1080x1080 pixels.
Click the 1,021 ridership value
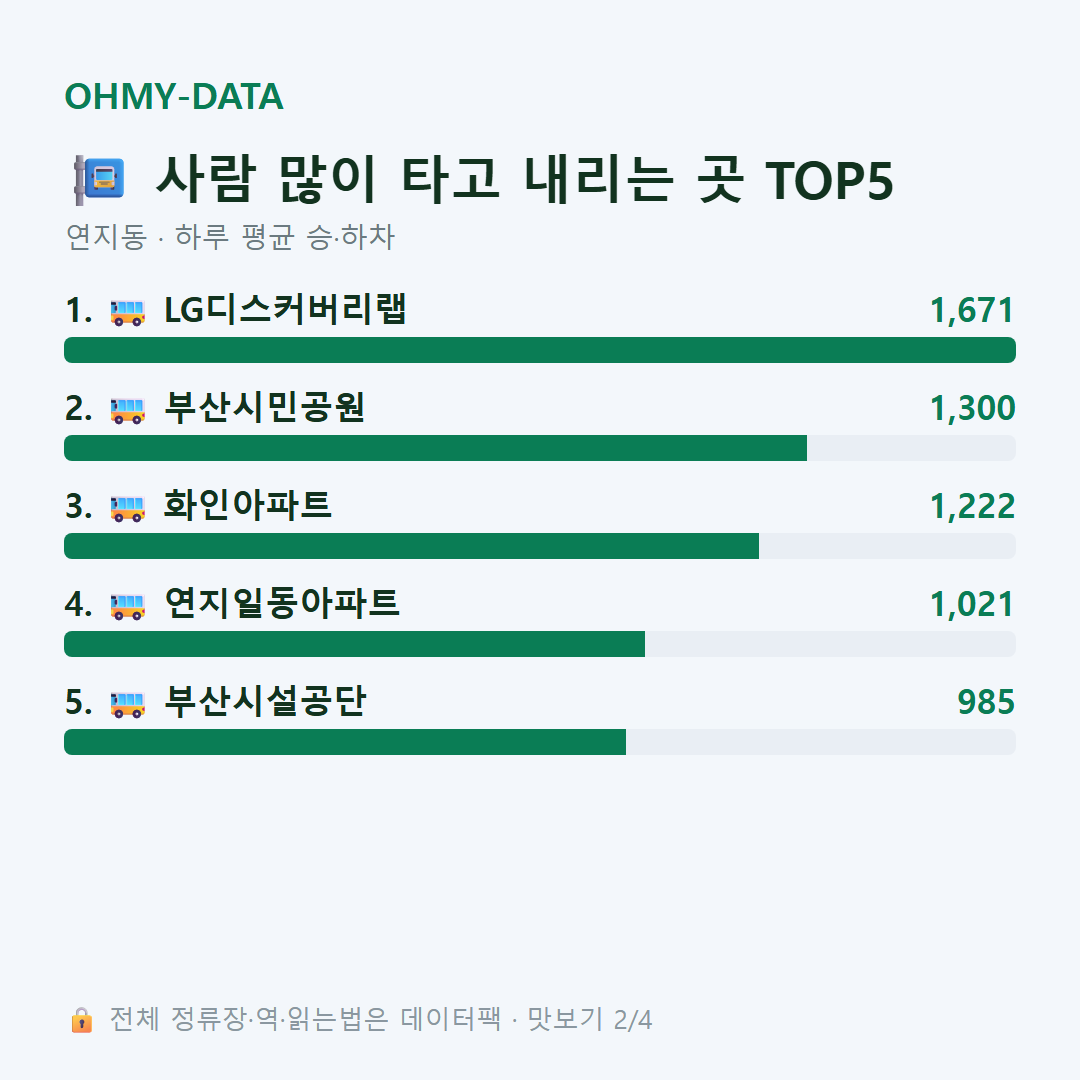973,604
